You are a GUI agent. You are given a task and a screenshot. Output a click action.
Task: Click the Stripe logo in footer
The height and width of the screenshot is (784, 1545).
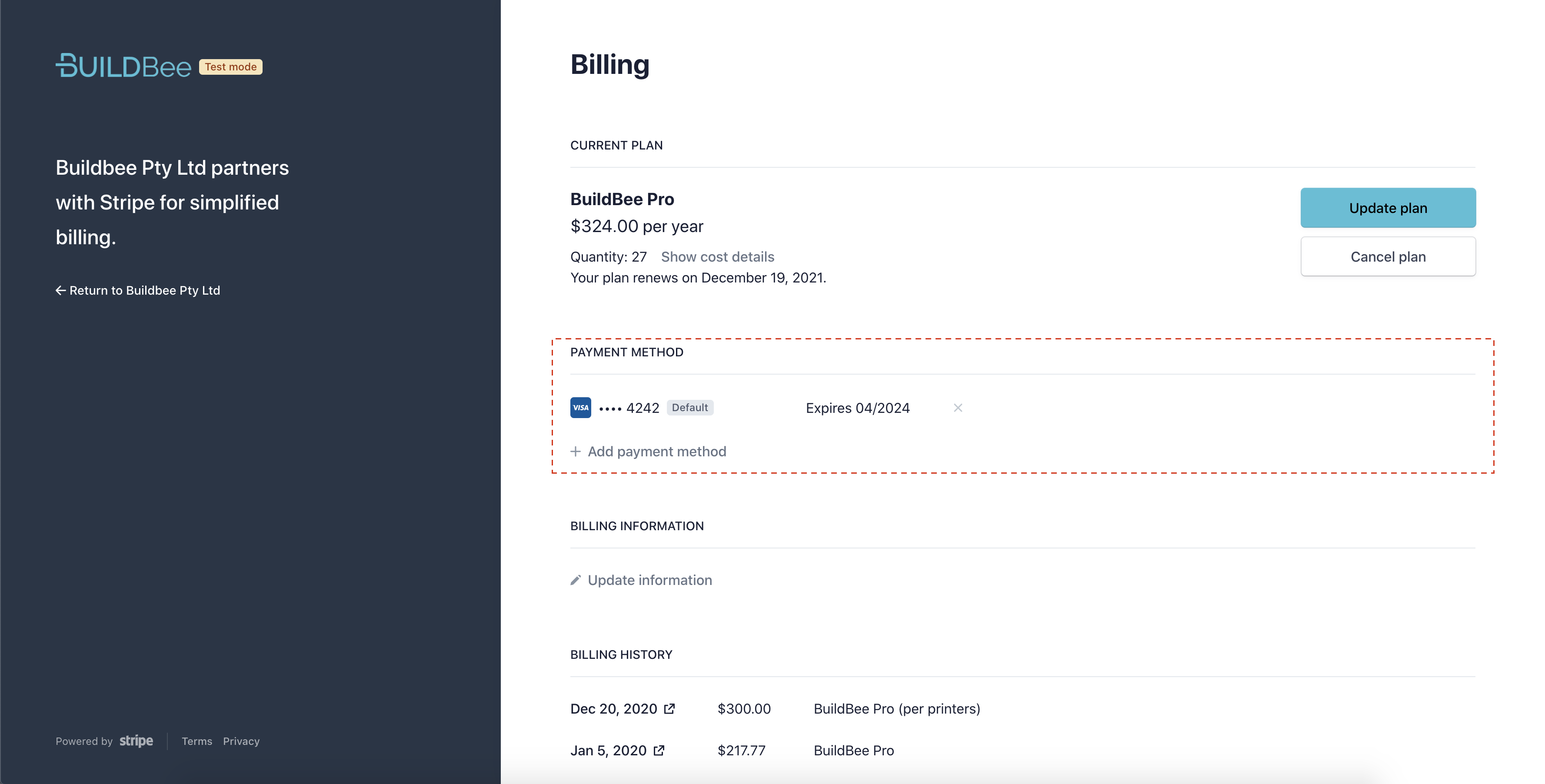pyautogui.click(x=136, y=741)
